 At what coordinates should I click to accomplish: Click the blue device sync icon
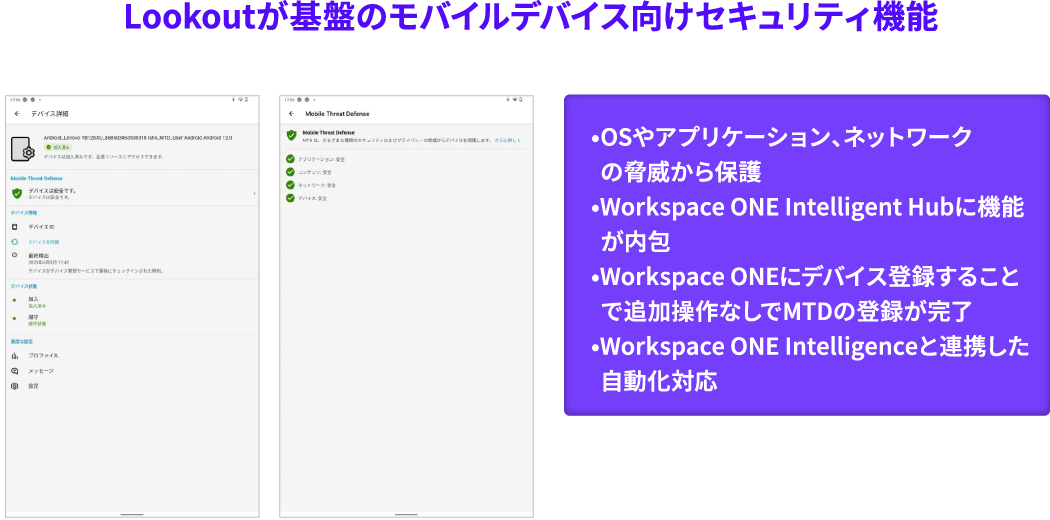pyautogui.click(x=15, y=242)
